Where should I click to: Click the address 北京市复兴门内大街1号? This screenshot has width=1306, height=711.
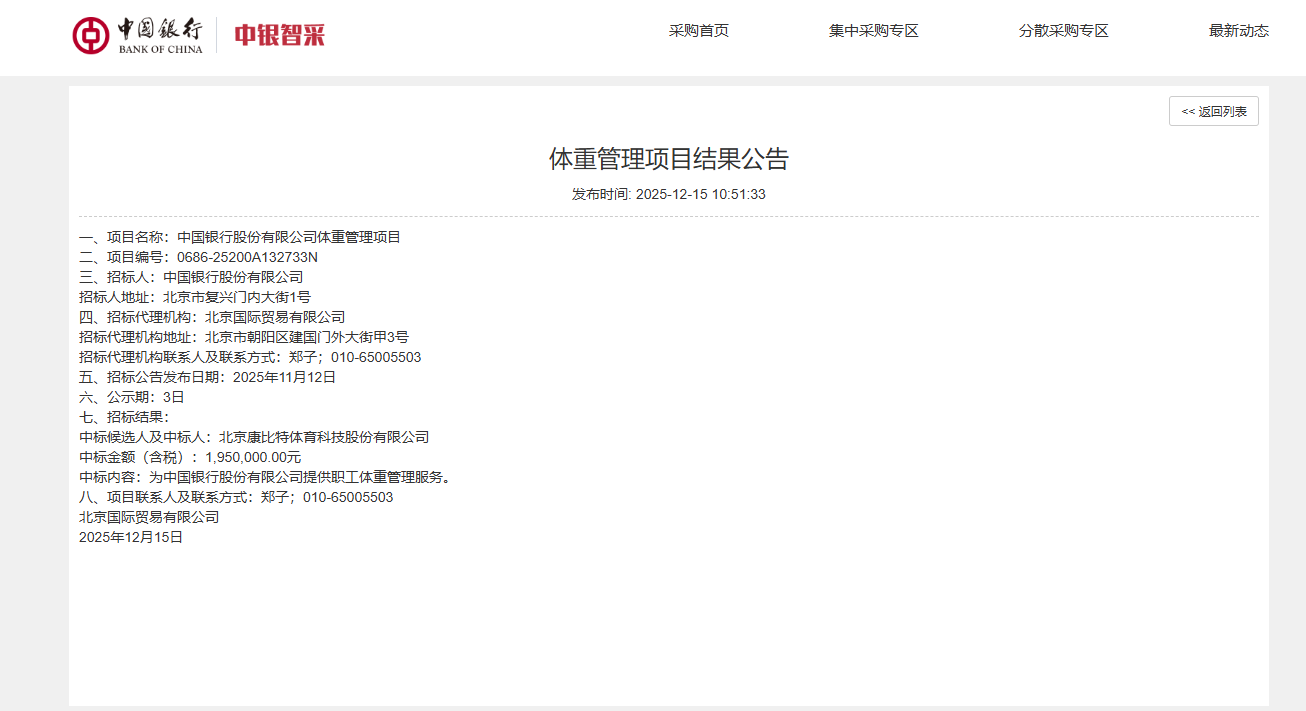coord(237,297)
